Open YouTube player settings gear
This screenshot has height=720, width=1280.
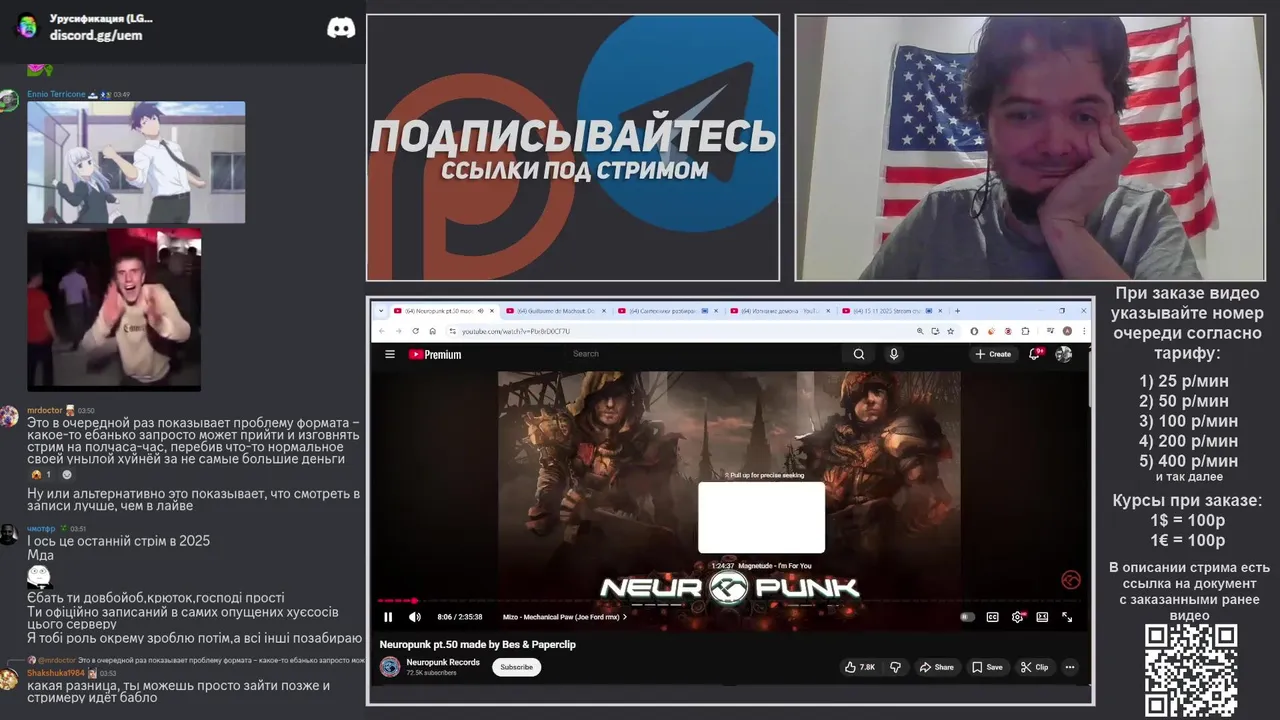[x=1017, y=617]
